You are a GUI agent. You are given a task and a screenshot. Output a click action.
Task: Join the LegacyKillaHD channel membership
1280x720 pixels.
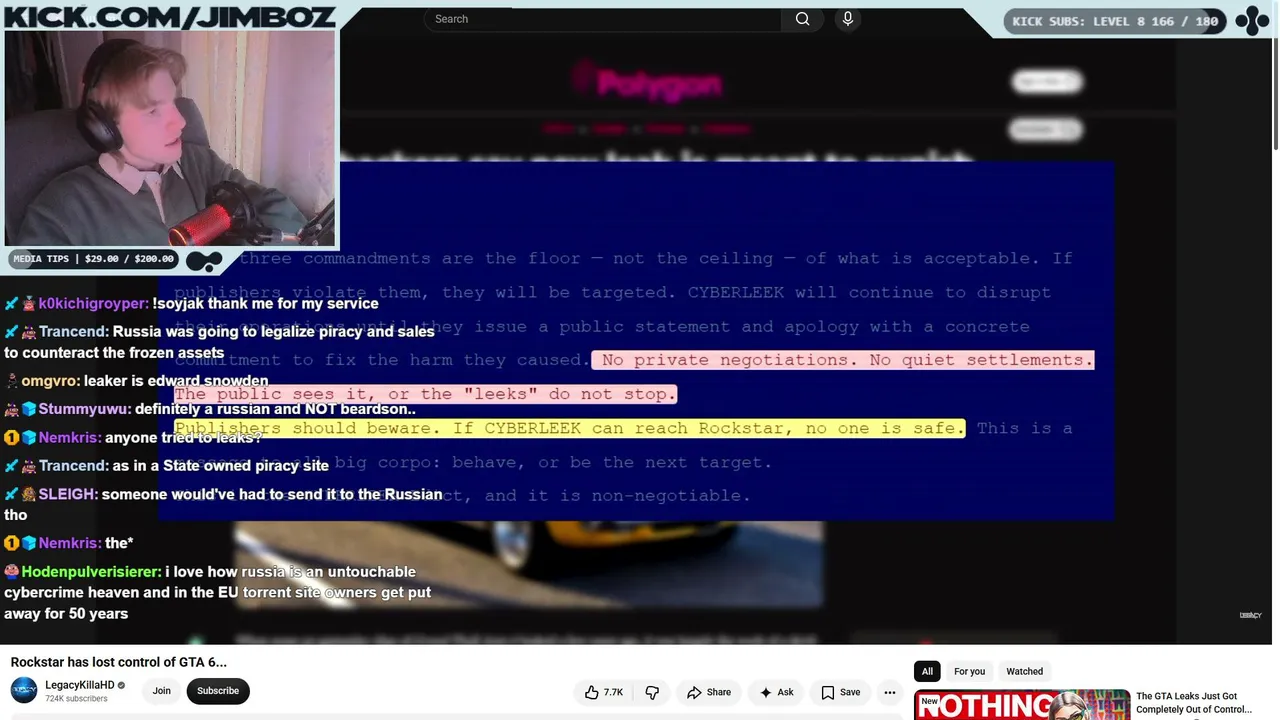point(162,691)
